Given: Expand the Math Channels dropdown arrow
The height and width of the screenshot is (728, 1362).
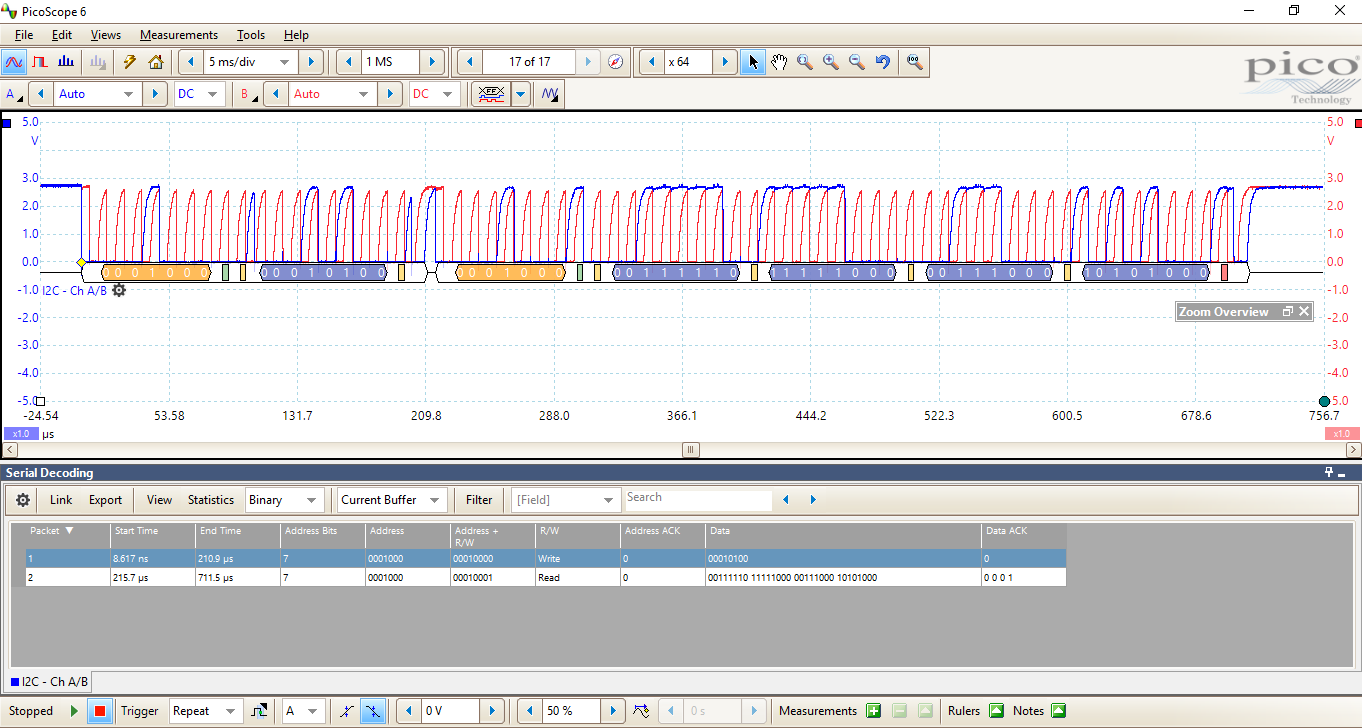Looking at the screenshot, I should (521, 94).
